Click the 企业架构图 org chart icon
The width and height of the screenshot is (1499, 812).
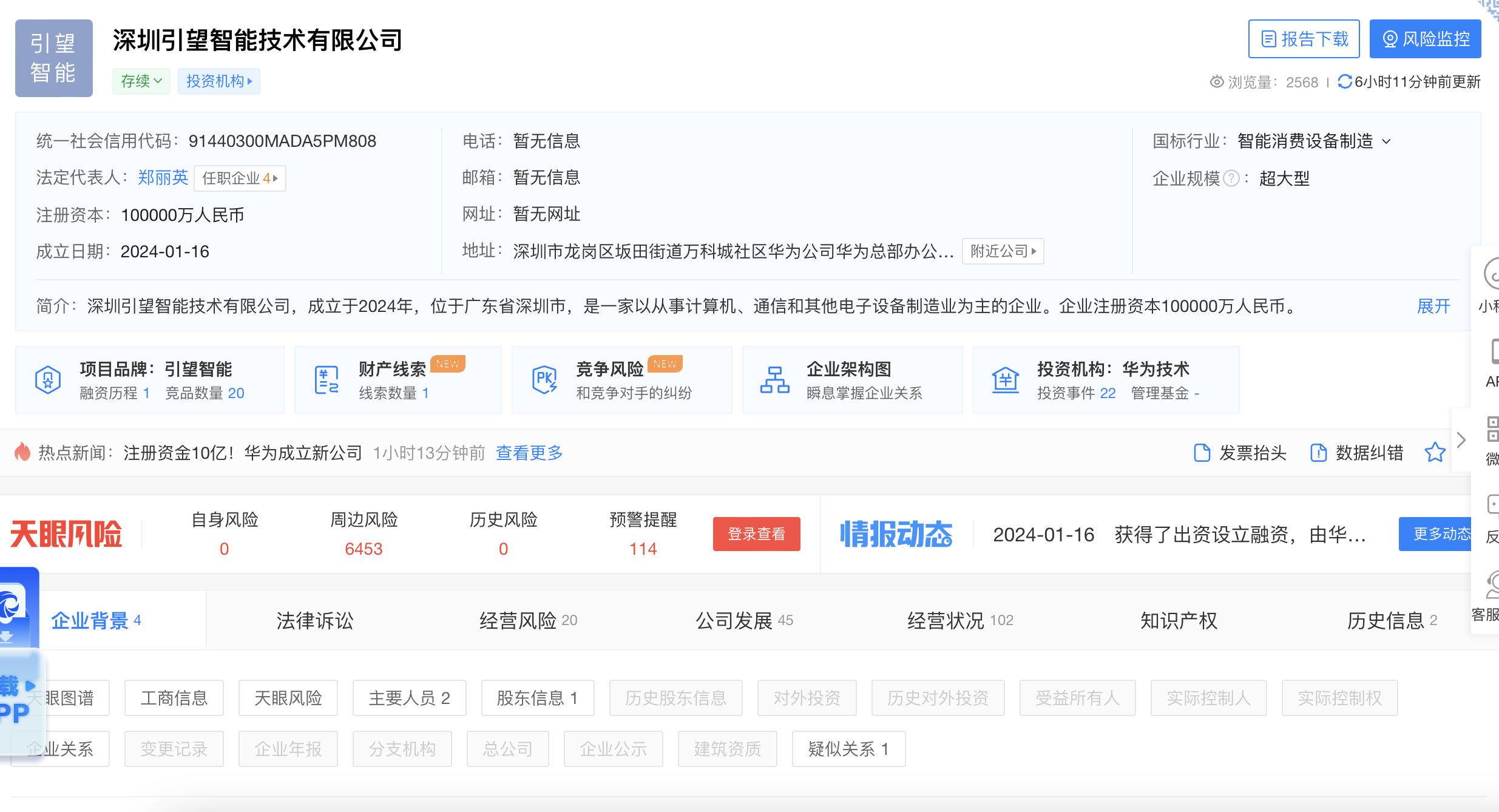pos(775,381)
